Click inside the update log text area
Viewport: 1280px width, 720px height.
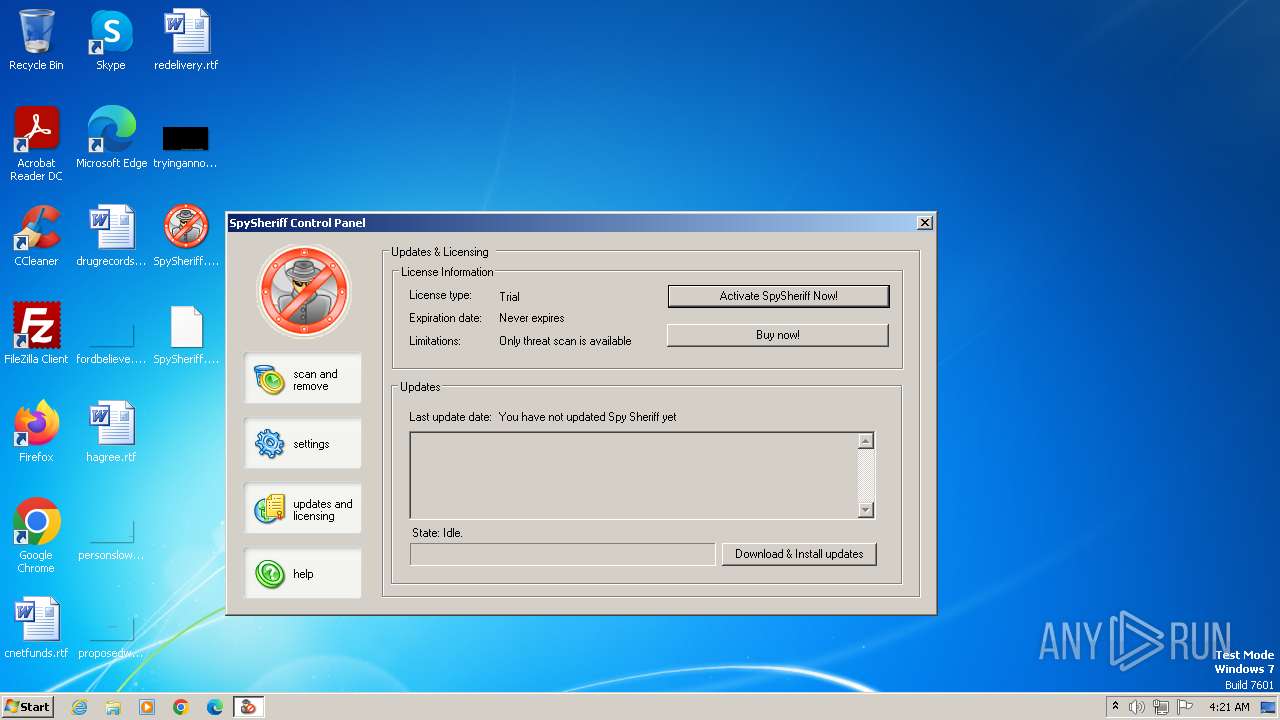click(x=634, y=476)
